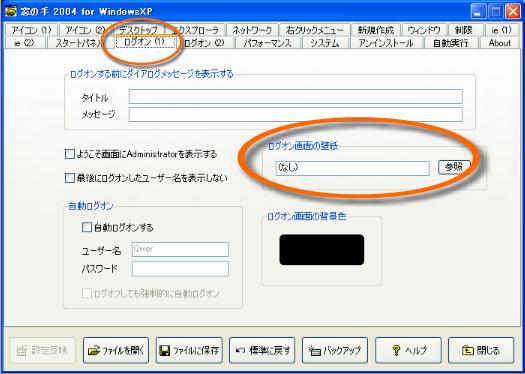Minimize the 窓の手 2004 window

(478, 12)
